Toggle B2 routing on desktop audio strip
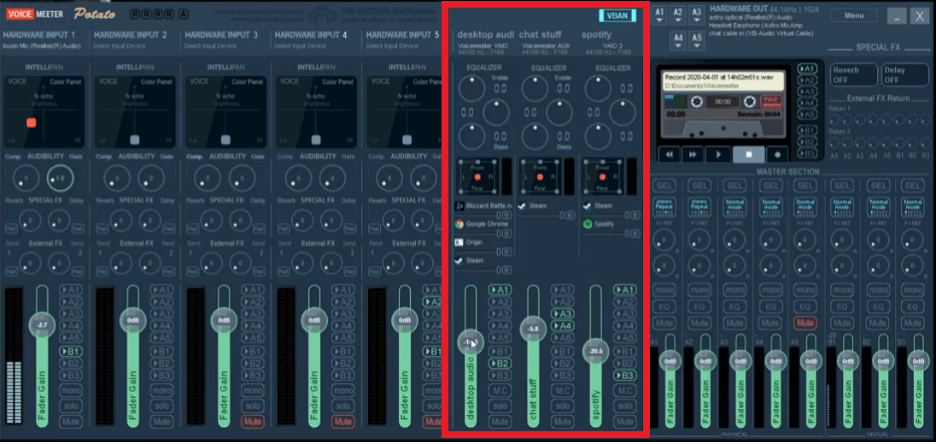This screenshot has height=444, width=936. pyautogui.click(x=500, y=363)
